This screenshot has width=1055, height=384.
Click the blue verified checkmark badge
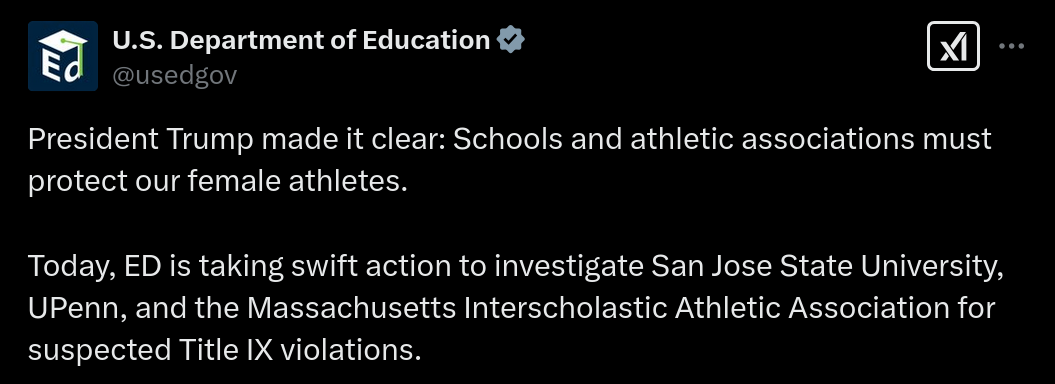511,40
